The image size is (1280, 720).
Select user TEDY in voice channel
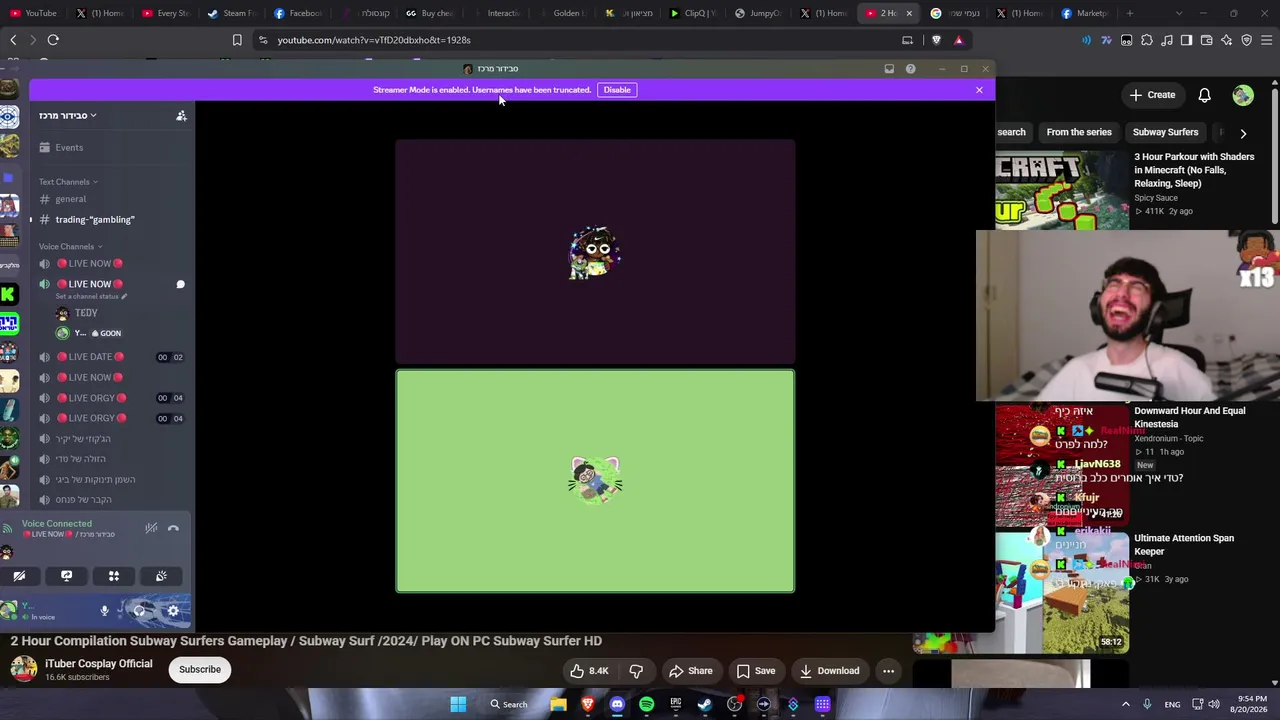click(85, 313)
